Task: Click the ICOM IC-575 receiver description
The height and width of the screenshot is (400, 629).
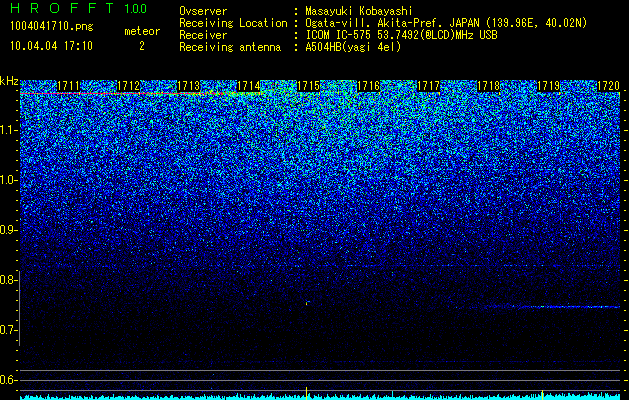Action: pos(401,35)
